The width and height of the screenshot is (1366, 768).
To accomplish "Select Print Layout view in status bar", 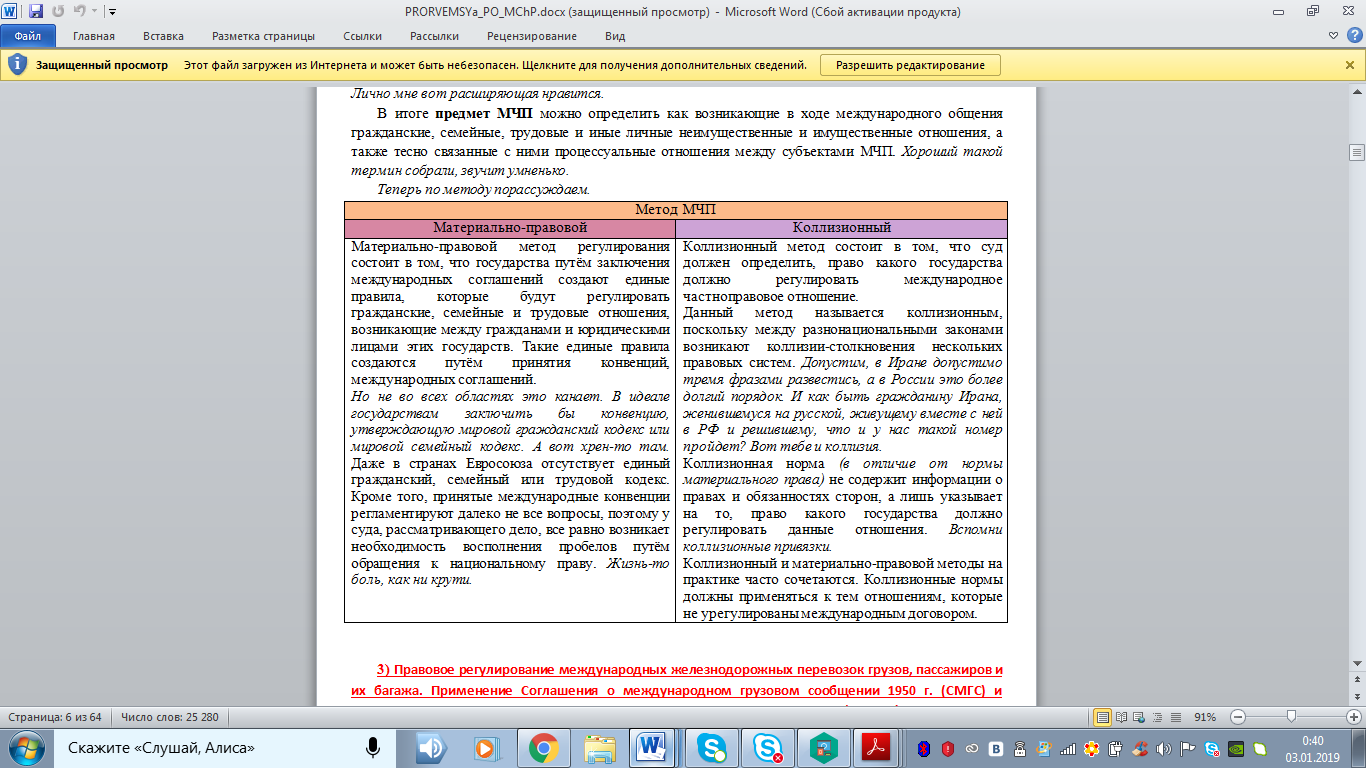I will point(1102,717).
